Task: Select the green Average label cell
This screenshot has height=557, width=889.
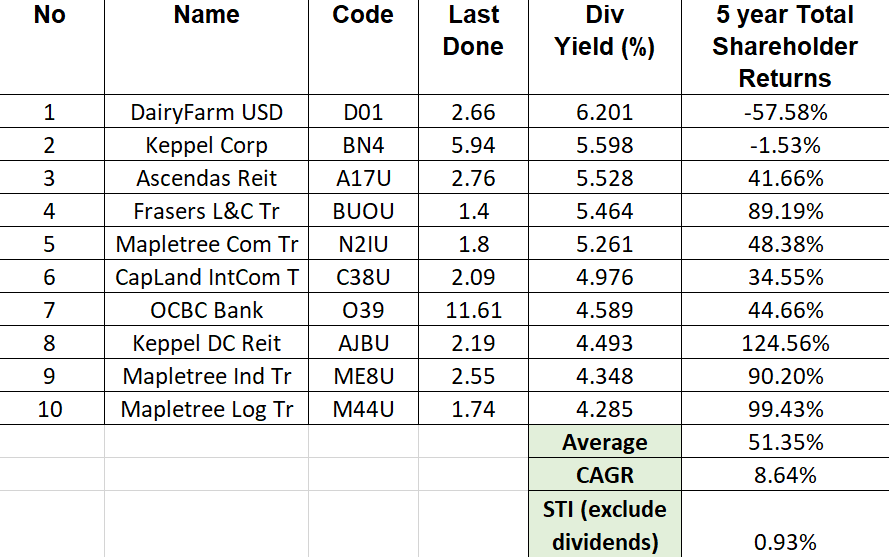Action: [604, 442]
